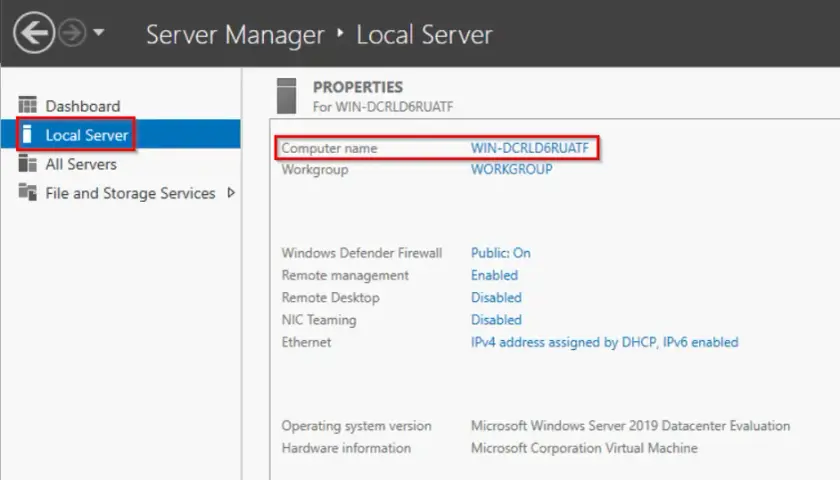Expand the File and Storage Services arrow
Viewport: 840px width, 480px height.
231,192
